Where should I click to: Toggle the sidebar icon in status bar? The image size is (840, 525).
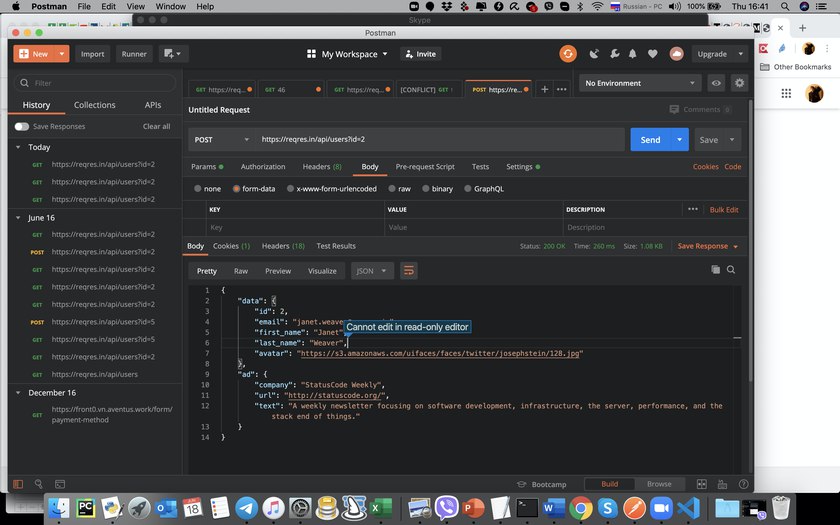18,484
